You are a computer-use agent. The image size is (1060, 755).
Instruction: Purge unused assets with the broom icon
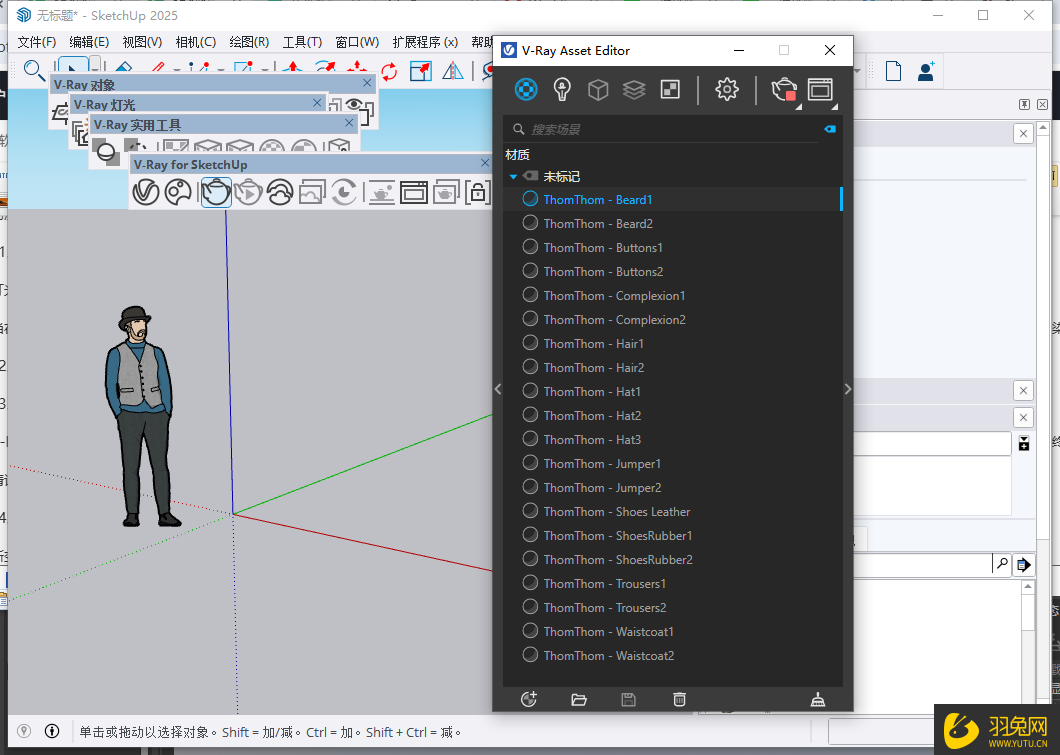(818, 700)
